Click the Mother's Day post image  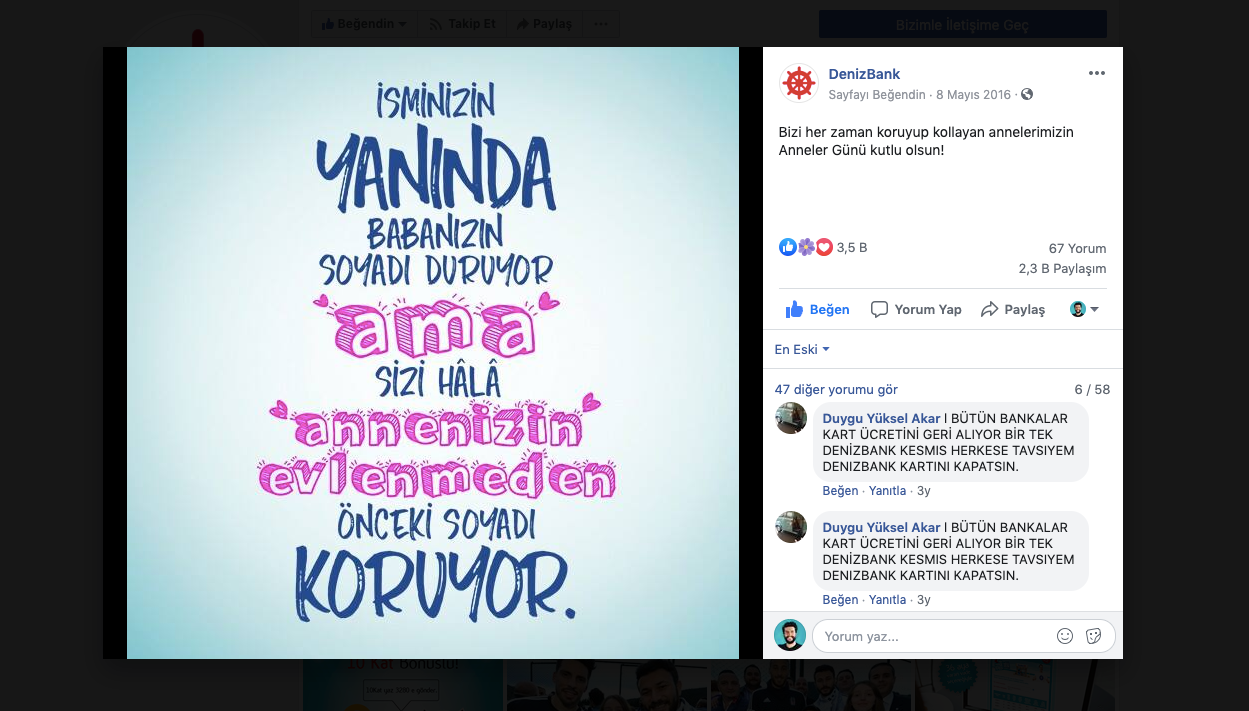[433, 353]
